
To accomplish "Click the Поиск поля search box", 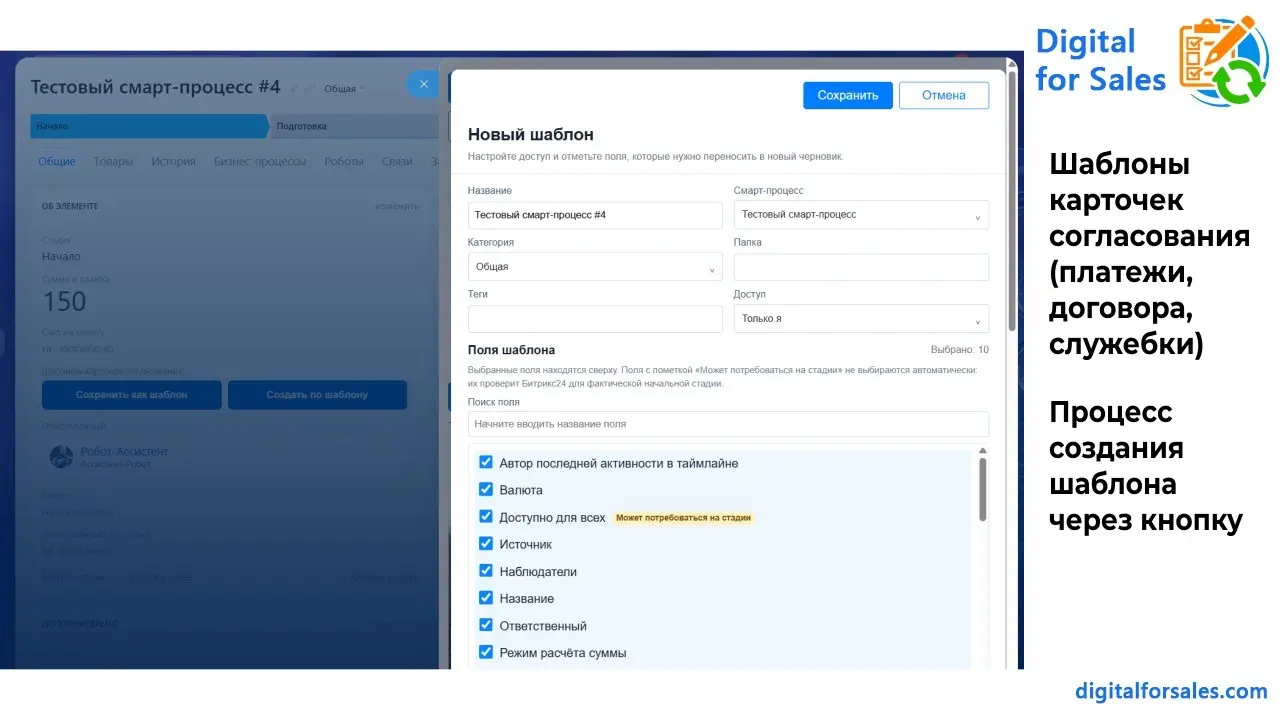I will 728,424.
